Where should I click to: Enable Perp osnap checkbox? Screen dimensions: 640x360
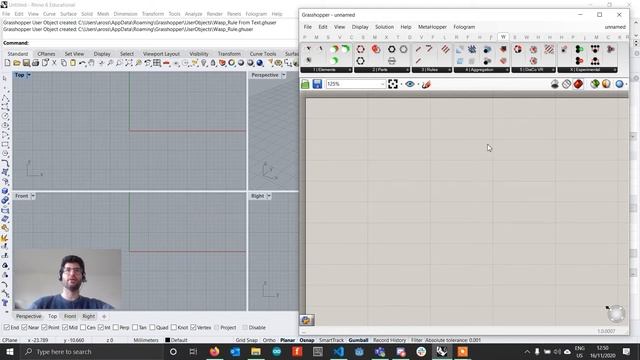pos(116,327)
